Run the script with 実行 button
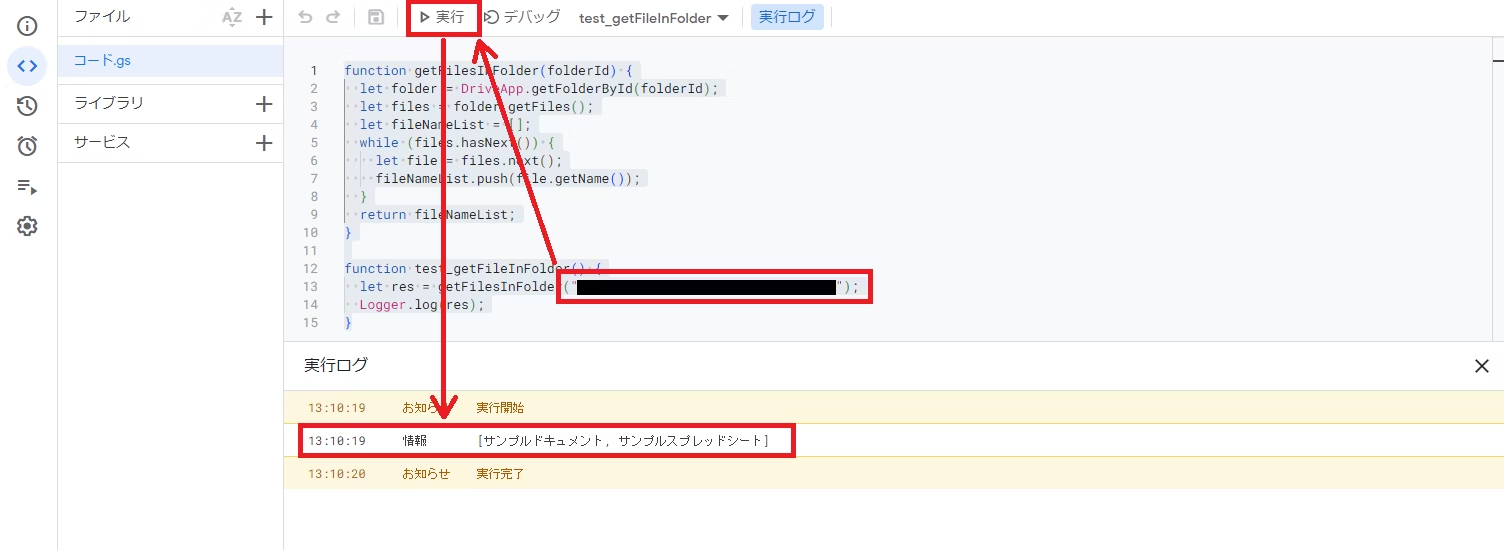 coord(442,17)
